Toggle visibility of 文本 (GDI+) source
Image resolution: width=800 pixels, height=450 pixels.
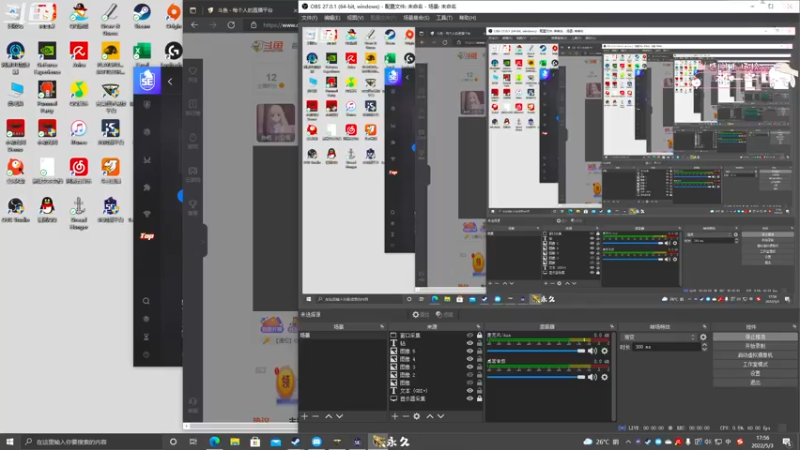pos(470,390)
